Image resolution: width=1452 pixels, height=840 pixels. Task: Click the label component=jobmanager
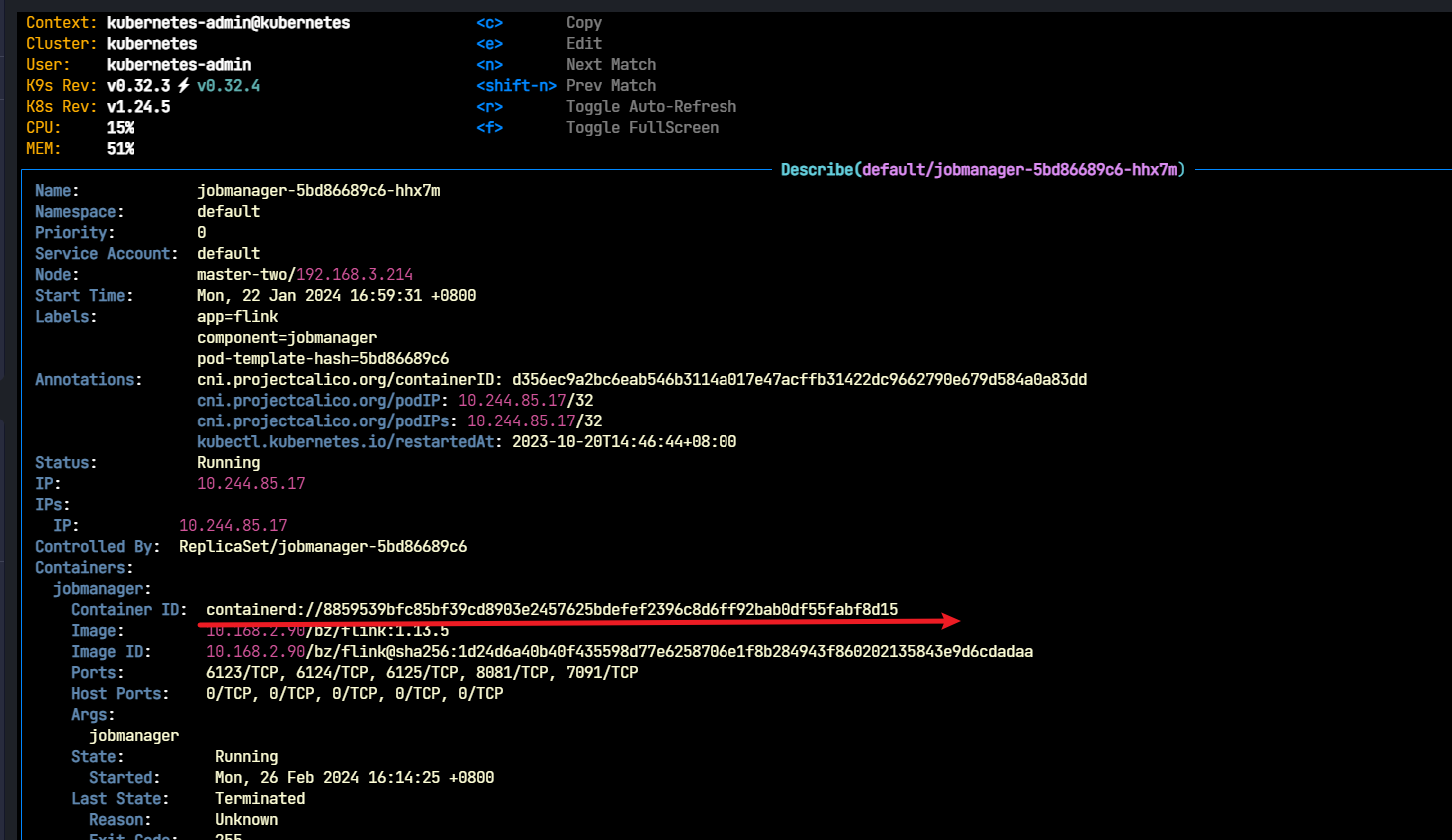coord(287,337)
